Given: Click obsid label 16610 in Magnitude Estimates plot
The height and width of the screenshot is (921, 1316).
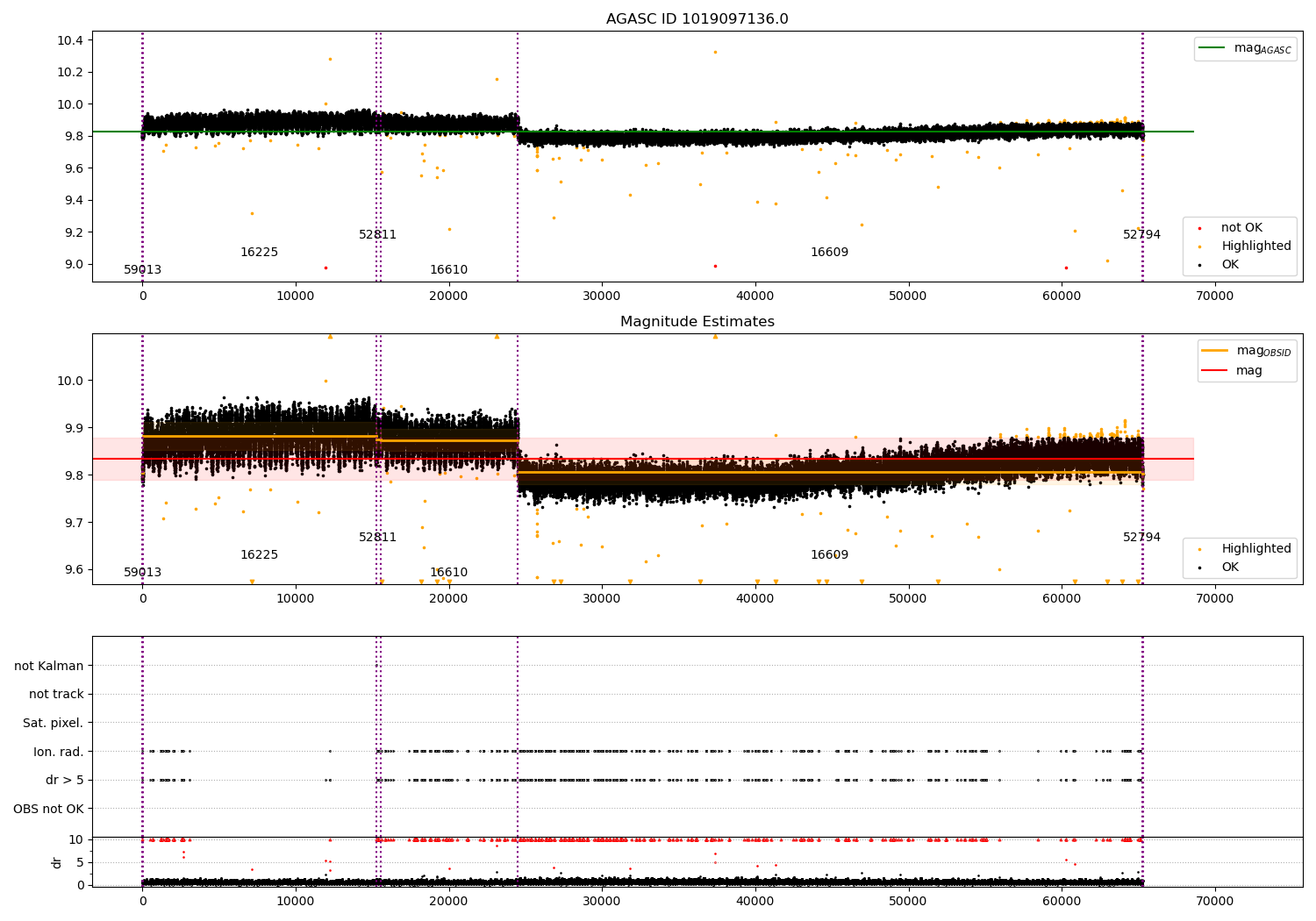Looking at the screenshot, I should [448, 573].
